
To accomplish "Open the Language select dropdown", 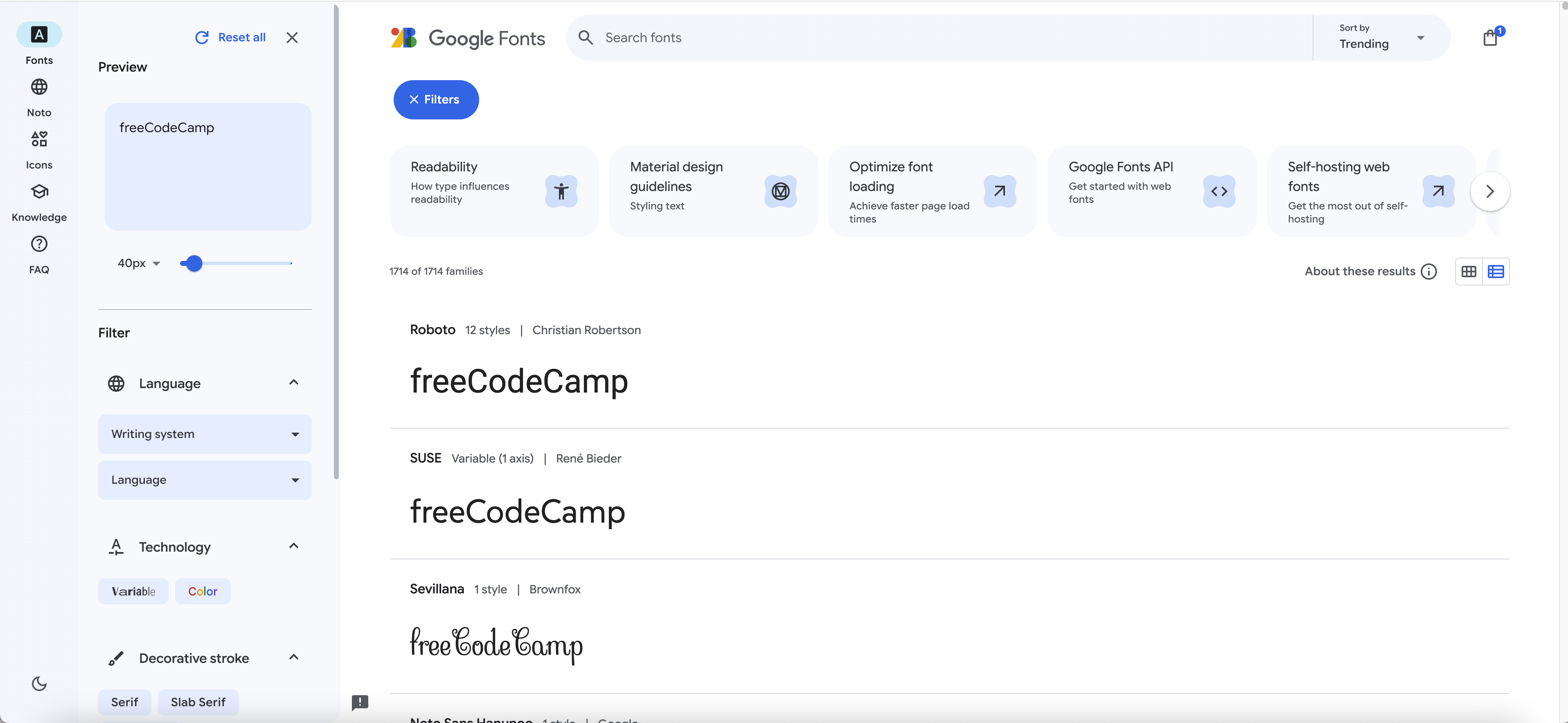I will [x=205, y=480].
